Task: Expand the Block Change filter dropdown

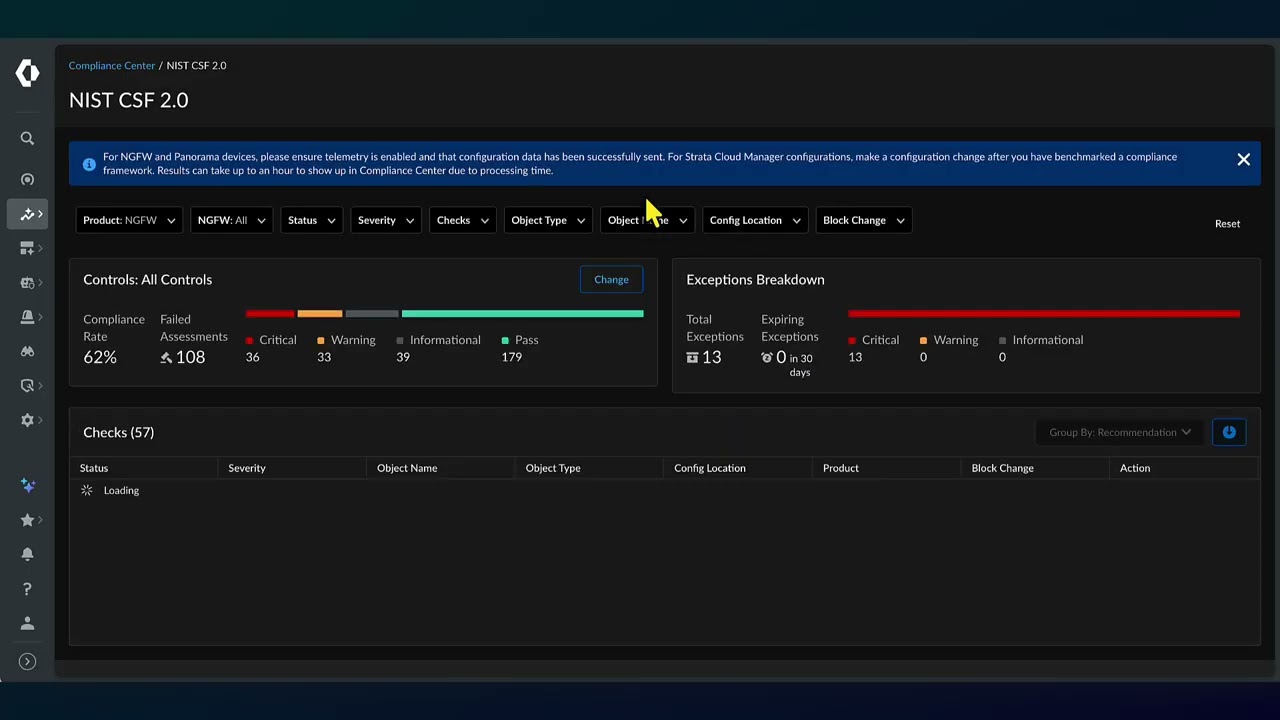Action: [864, 220]
